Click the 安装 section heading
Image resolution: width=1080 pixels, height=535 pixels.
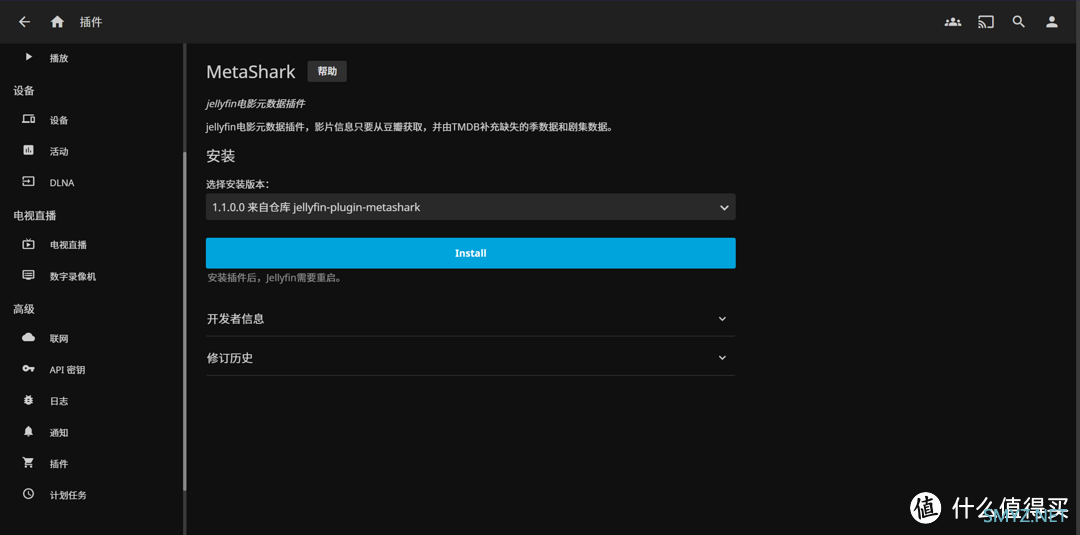(220, 156)
